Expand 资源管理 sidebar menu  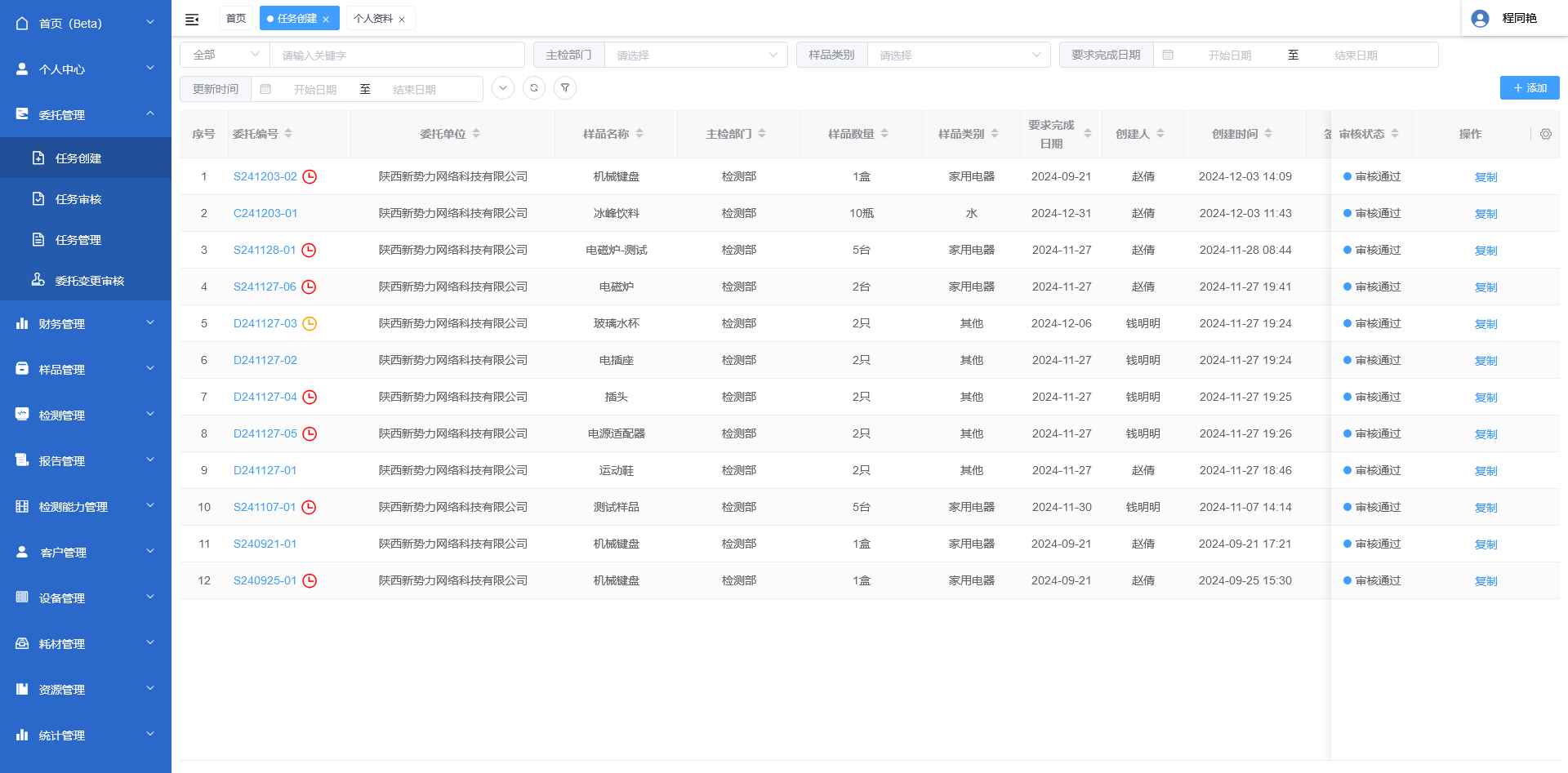pyautogui.click(x=86, y=689)
